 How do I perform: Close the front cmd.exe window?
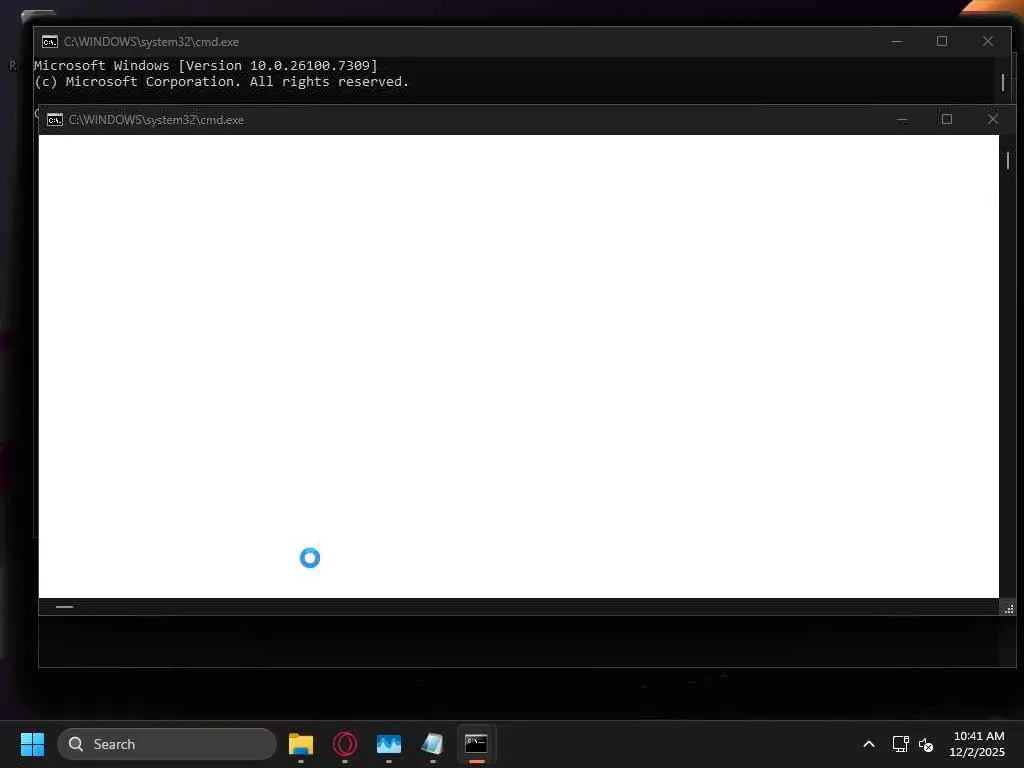pyautogui.click(x=993, y=119)
